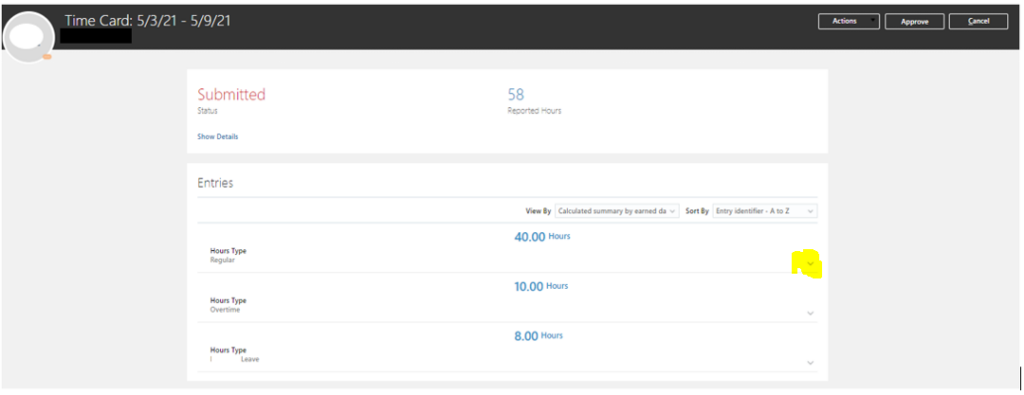Click the Overtime hours type label
Viewport: 1024px width, 395px height.
click(x=225, y=310)
